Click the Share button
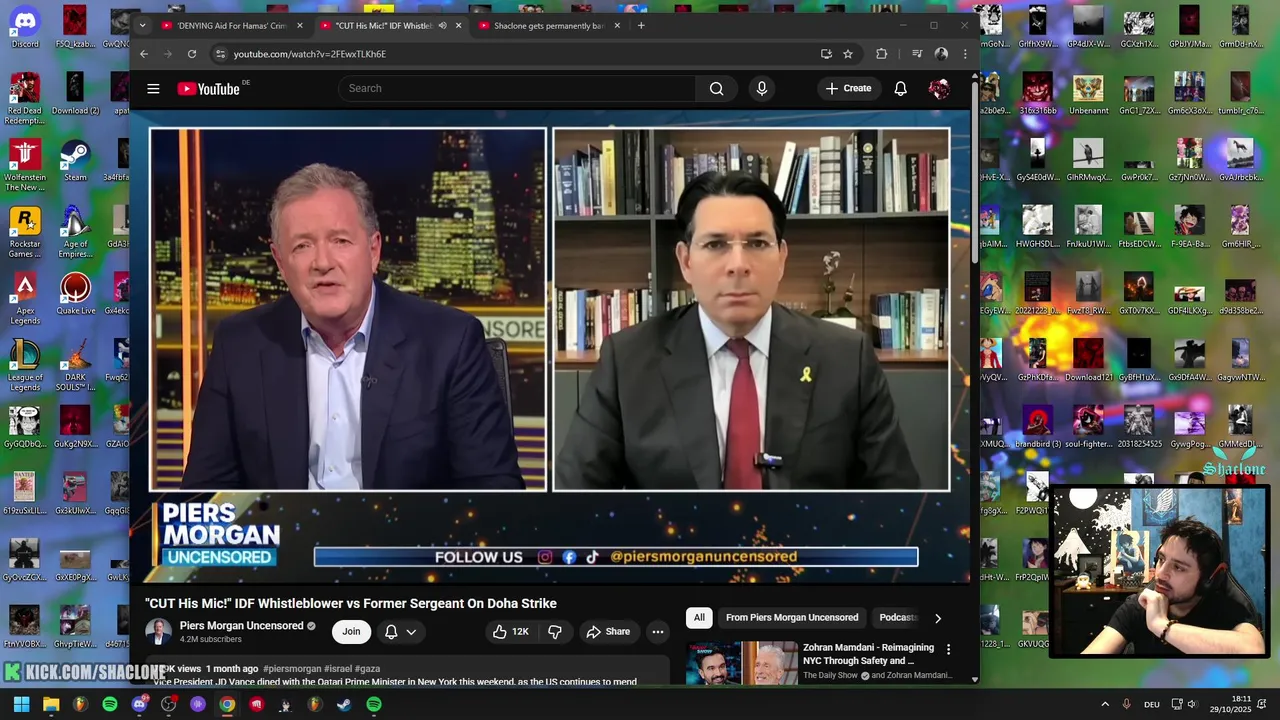Image resolution: width=1280 pixels, height=720 pixels. (608, 632)
